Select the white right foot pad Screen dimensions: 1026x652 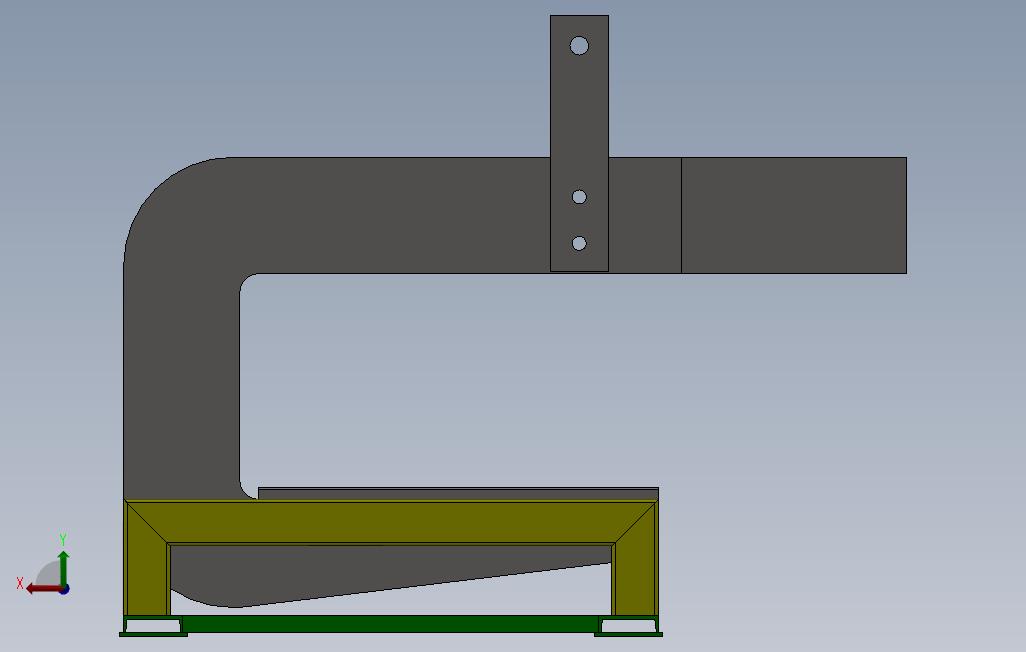tap(628, 626)
